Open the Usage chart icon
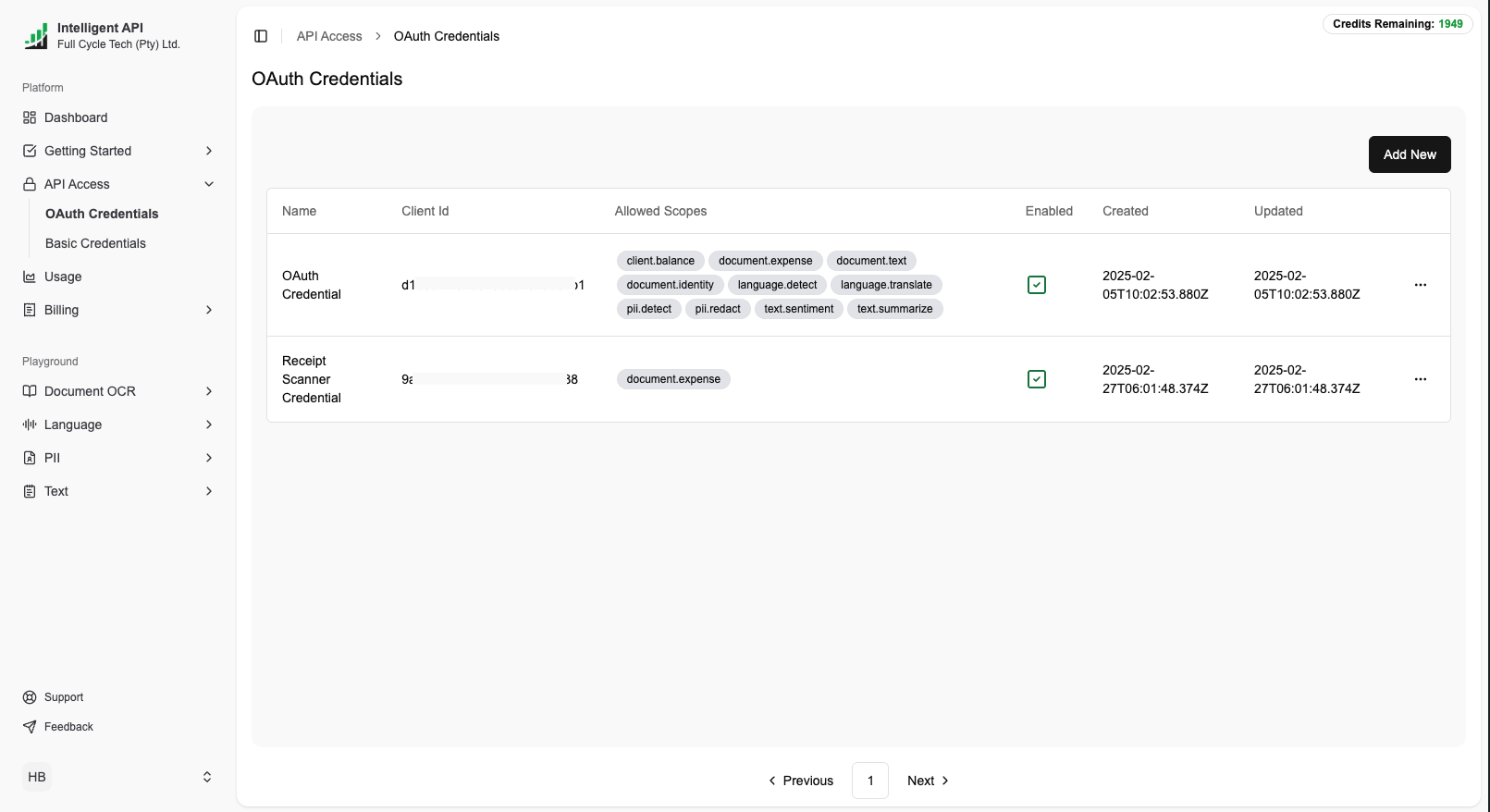1490x812 pixels. [30, 277]
